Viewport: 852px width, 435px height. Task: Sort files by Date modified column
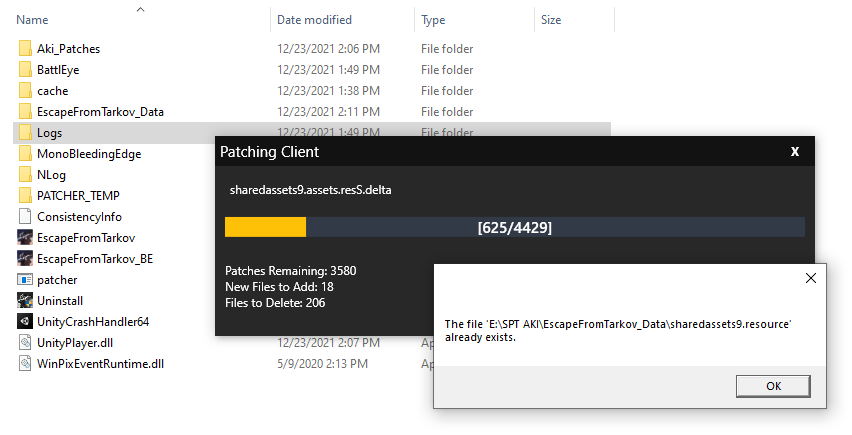[314, 20]
